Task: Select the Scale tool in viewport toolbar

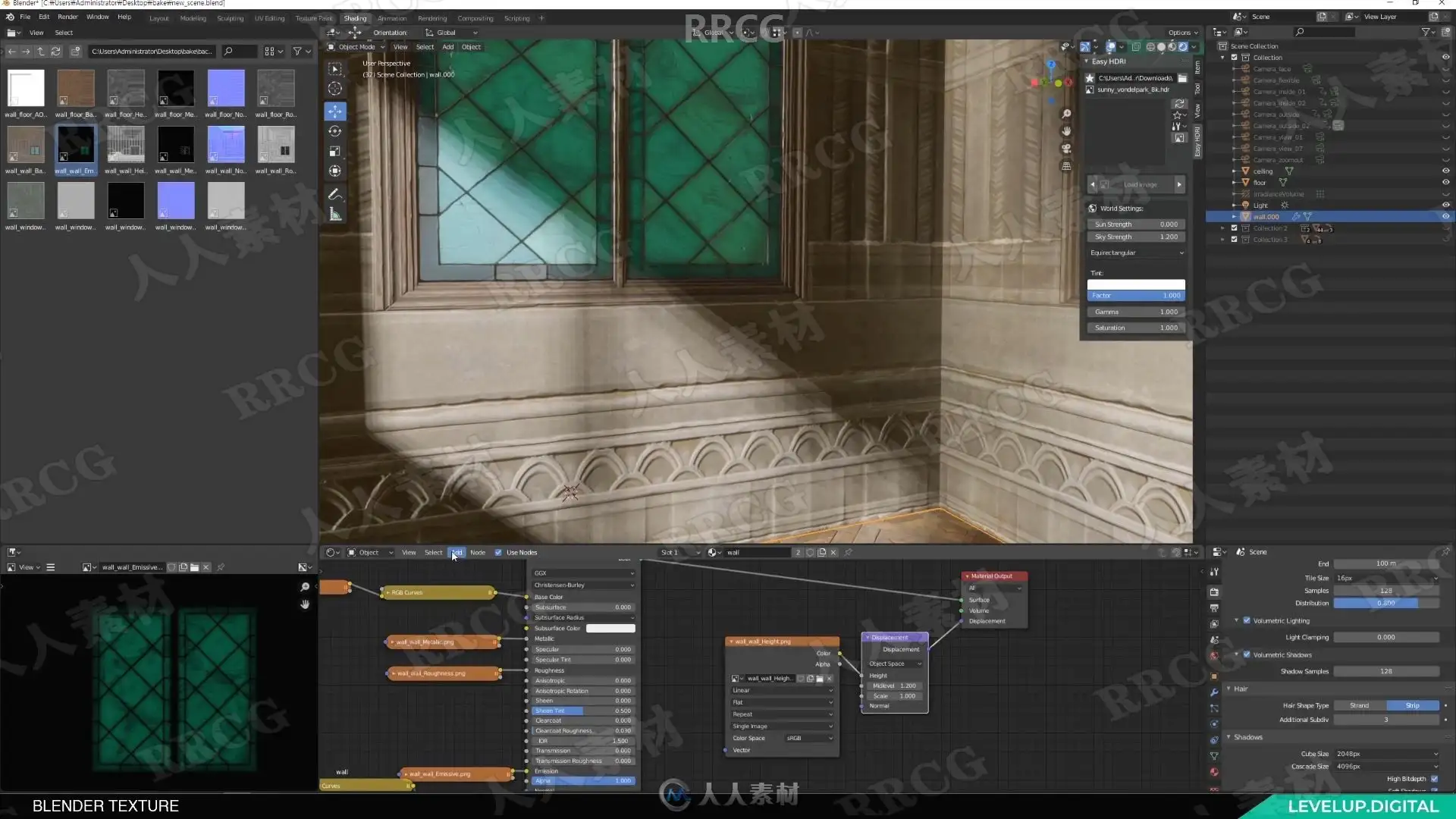Action: pos(335,151)
